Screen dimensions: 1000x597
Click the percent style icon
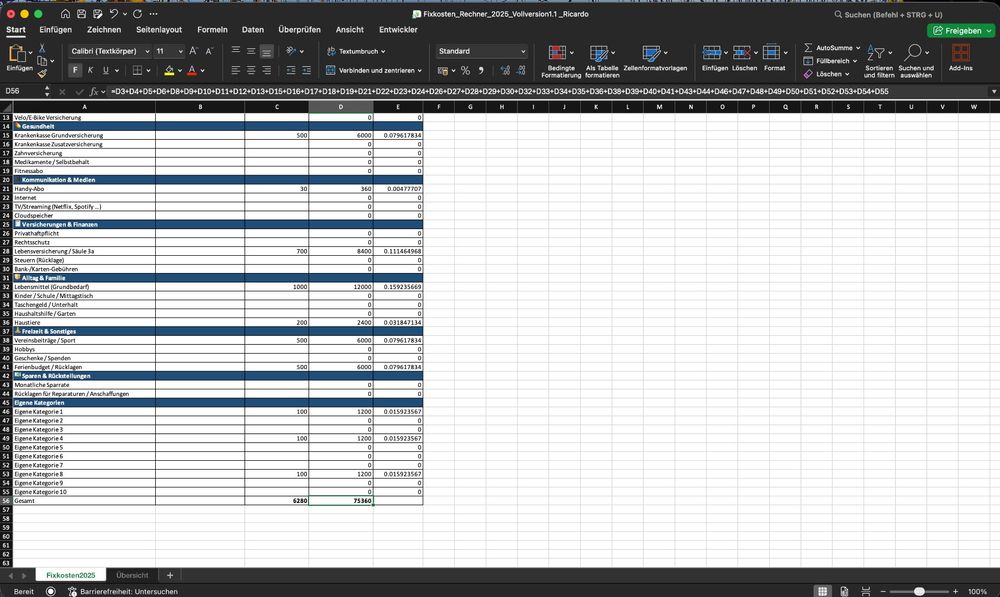tap(465, 71)
